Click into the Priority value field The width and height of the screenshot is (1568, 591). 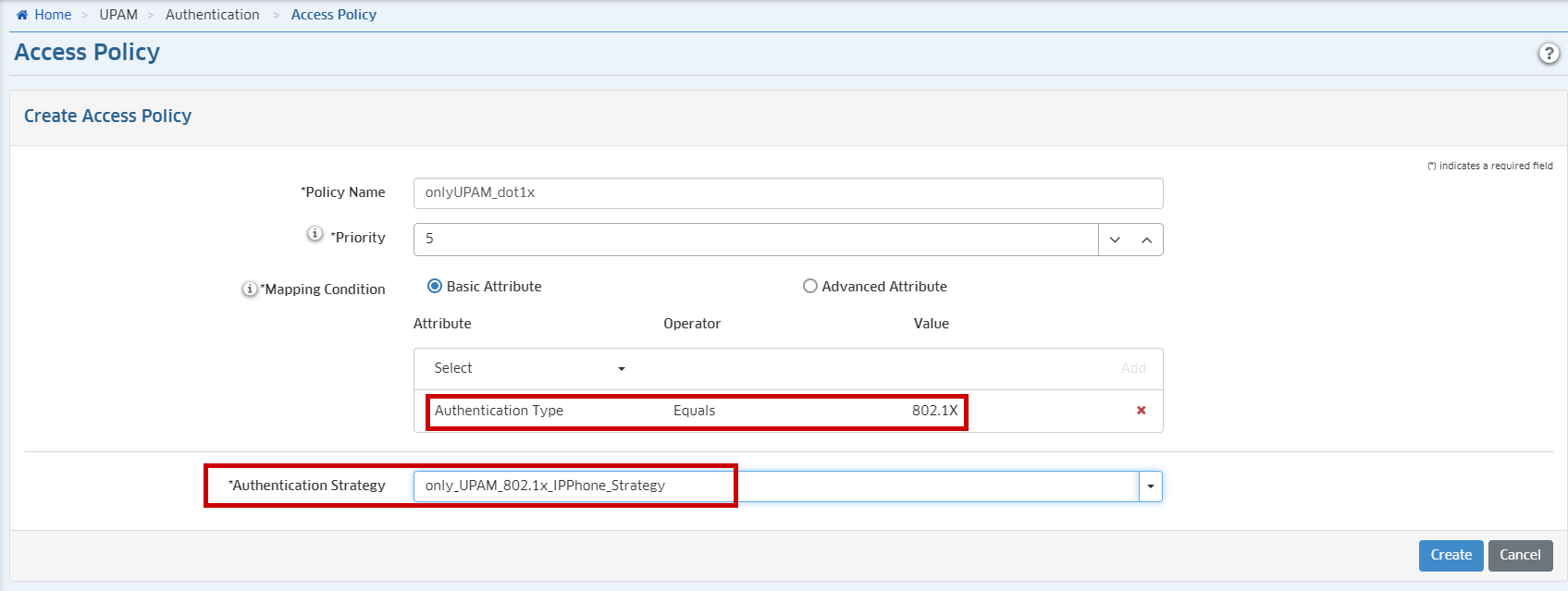[755, 240]
